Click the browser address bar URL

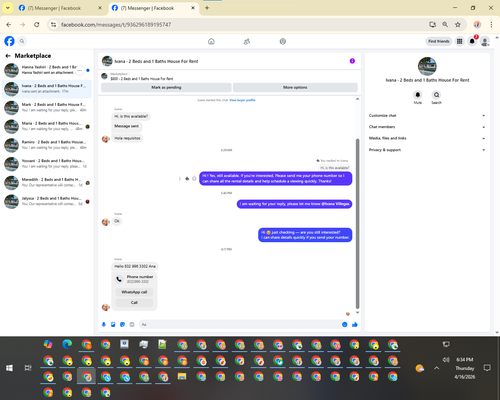pyautogui.click(x=116, y=24)
